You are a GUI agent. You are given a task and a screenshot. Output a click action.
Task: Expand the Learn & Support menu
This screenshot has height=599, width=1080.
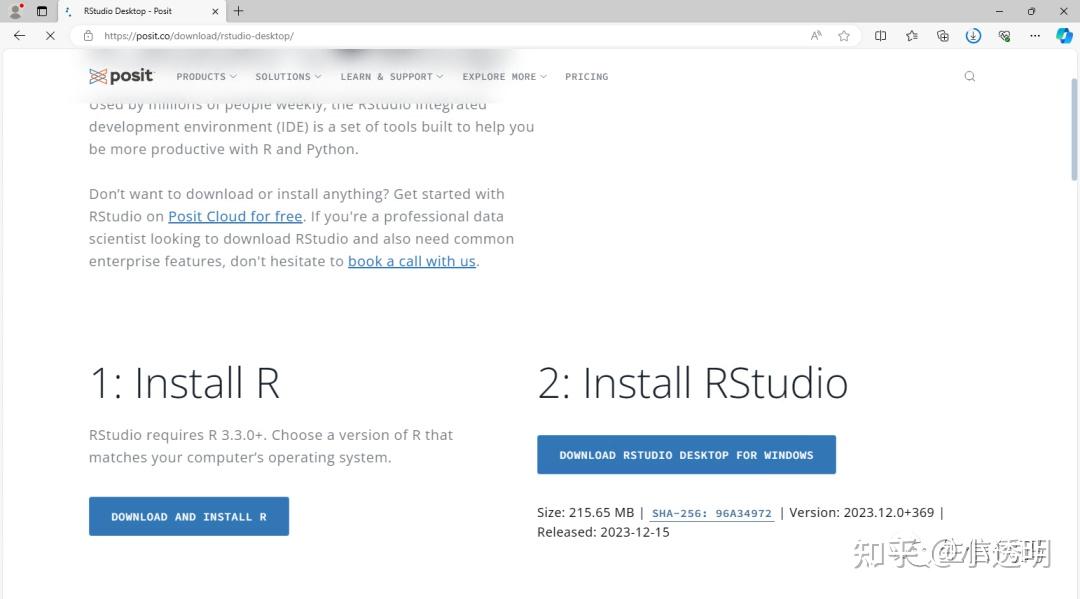coord(391,76)
